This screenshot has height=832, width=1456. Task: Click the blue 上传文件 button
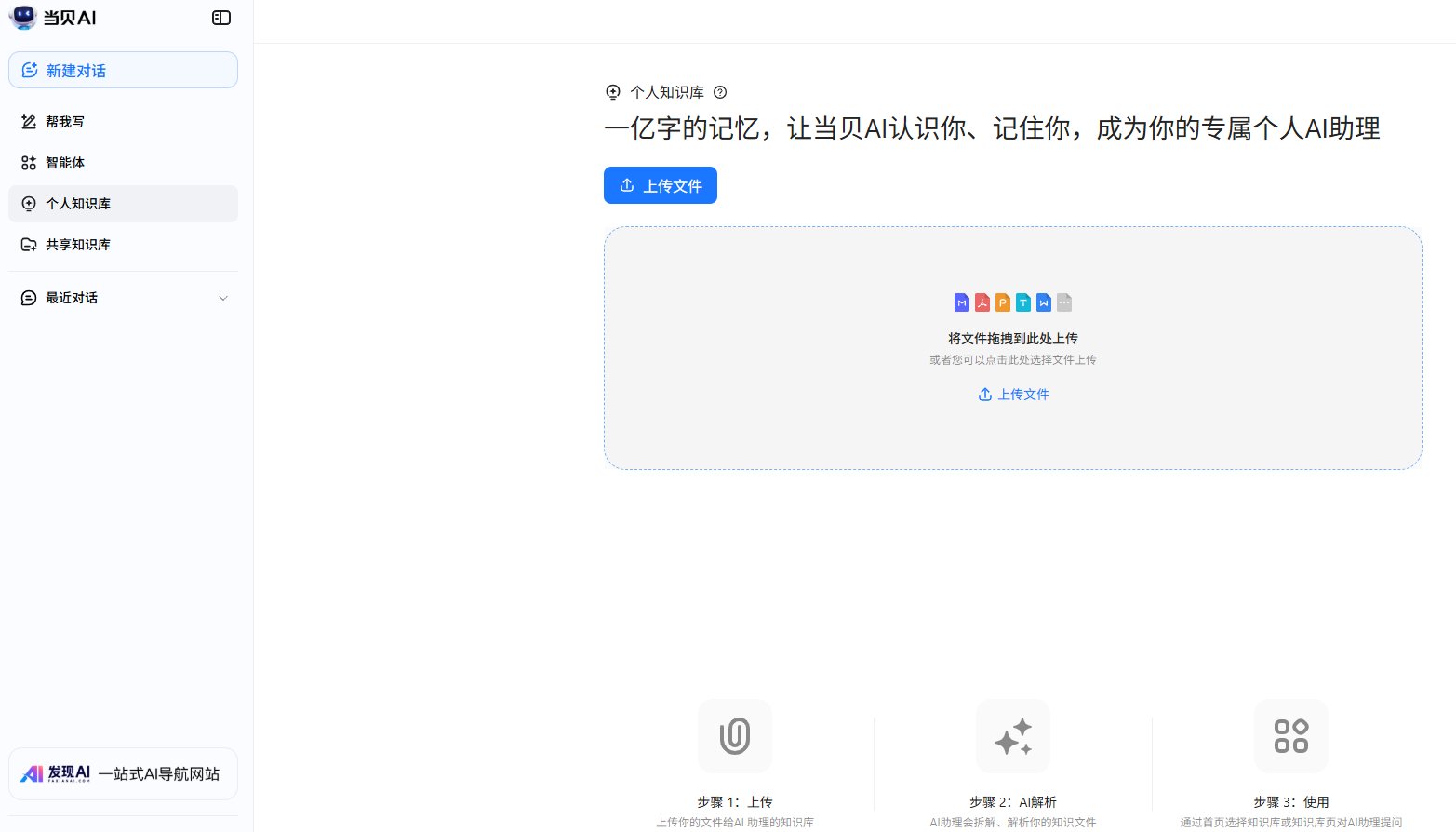(661, 185)
